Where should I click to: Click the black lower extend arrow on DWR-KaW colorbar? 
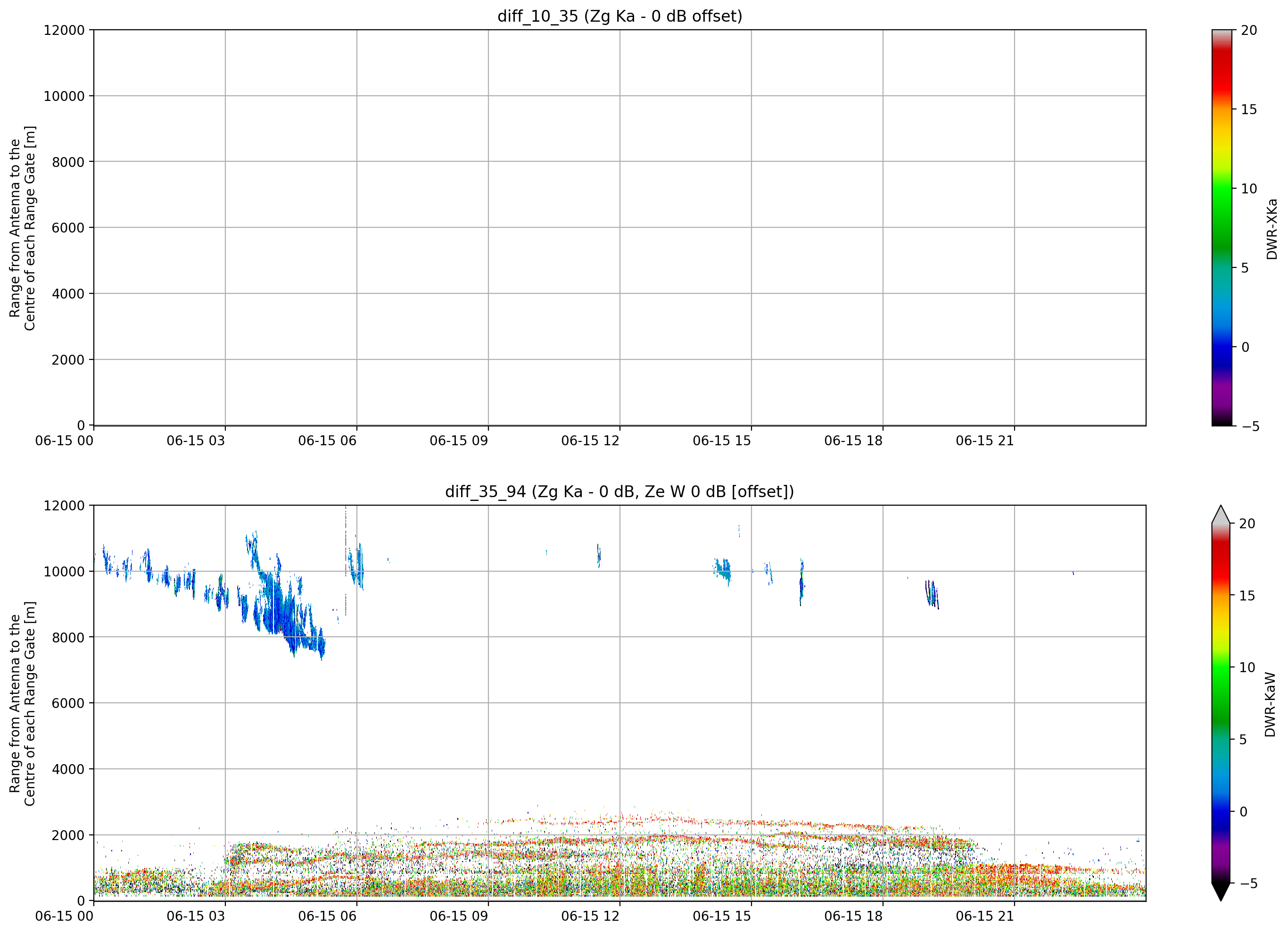tap(1221, 891)
